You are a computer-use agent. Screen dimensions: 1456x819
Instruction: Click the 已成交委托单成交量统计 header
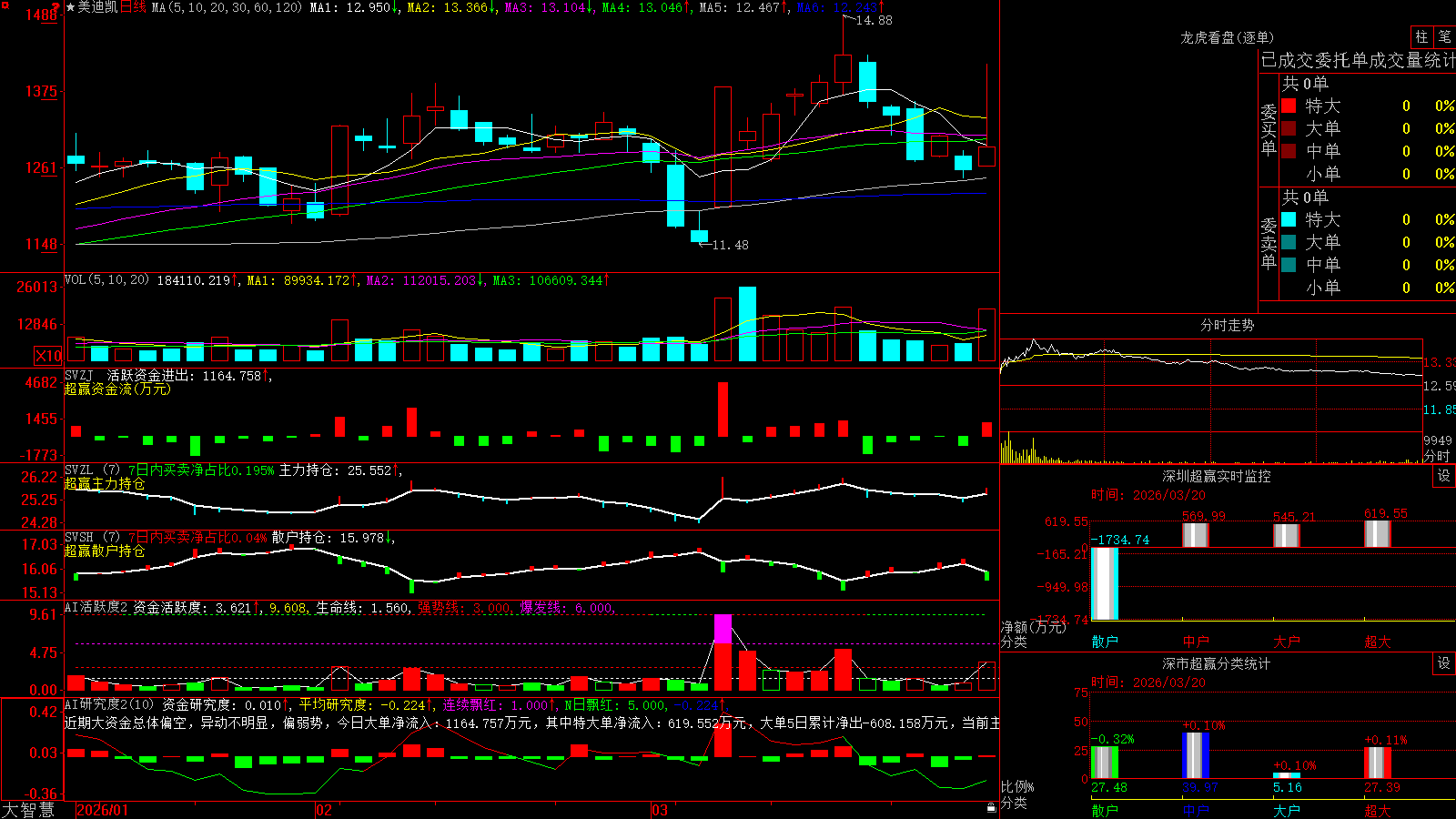pyautogui.click(x=1358, y=60)
